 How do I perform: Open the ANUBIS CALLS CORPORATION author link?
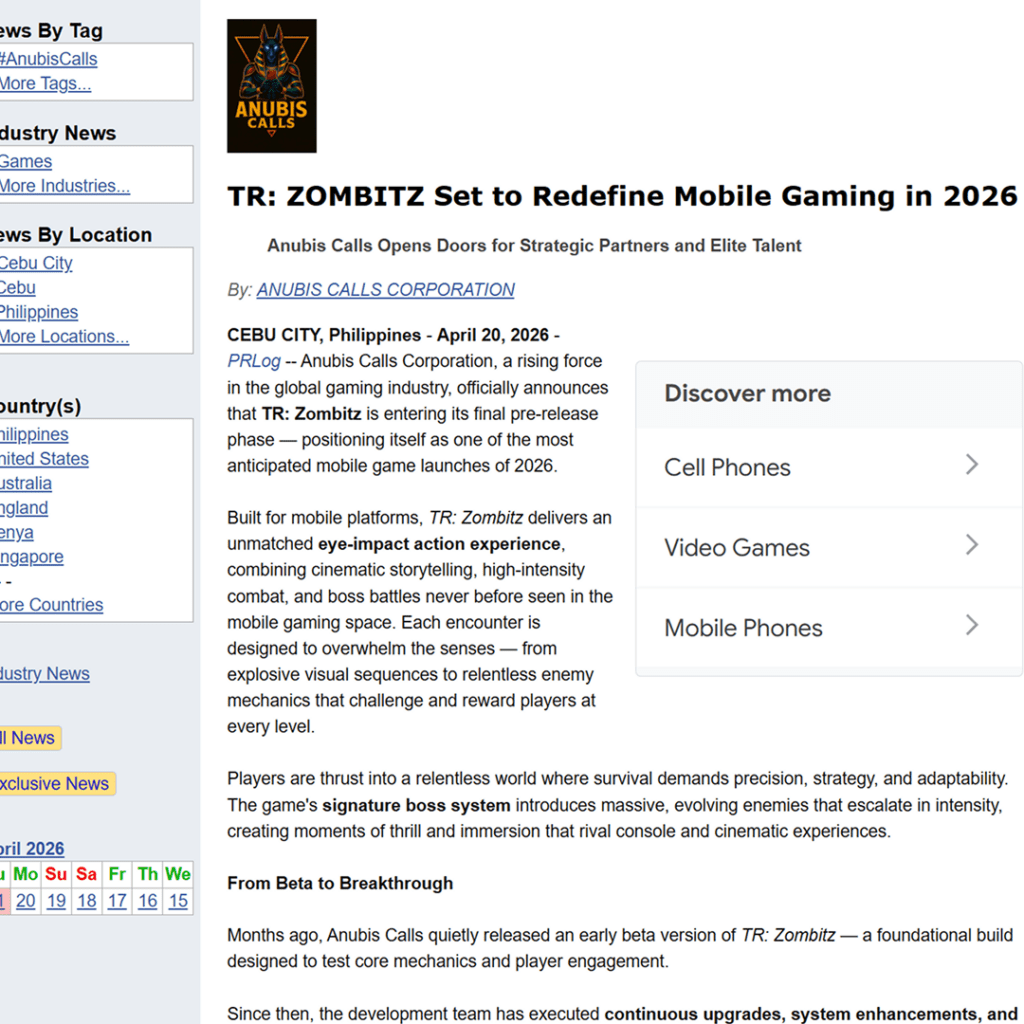pyautogui.click(x=385, y=290)
